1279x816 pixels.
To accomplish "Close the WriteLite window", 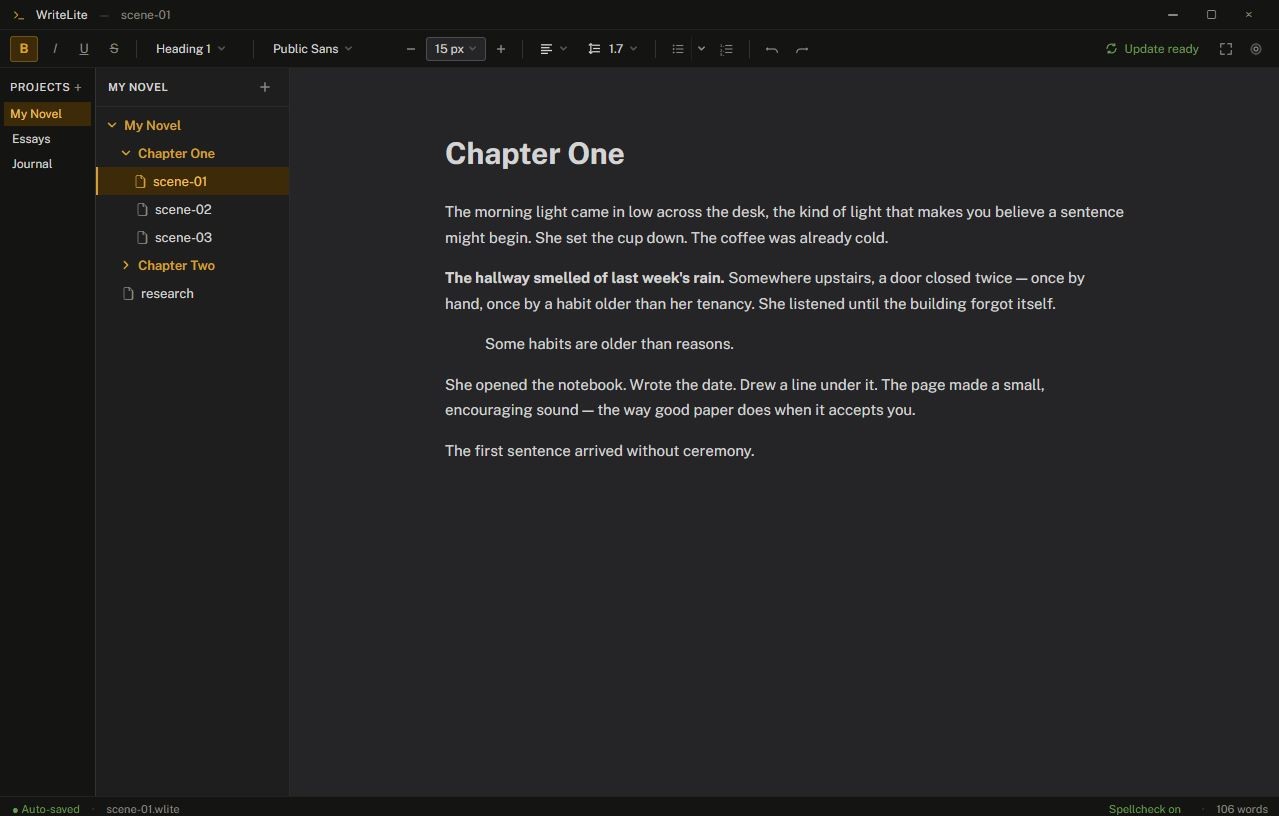I will 1249,15.
